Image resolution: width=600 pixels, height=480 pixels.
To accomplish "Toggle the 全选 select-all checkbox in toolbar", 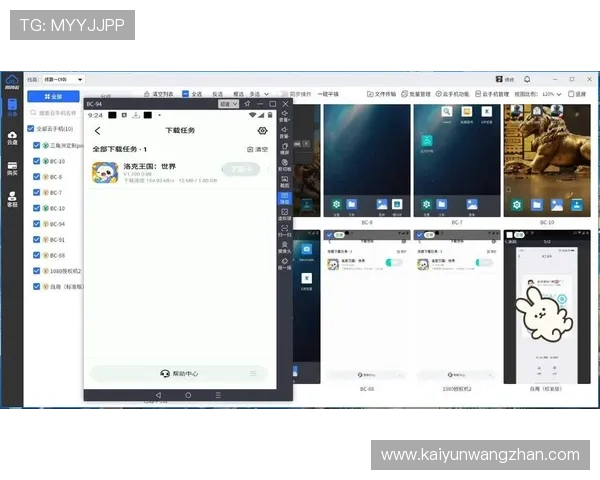I will [x=186, y=94].
